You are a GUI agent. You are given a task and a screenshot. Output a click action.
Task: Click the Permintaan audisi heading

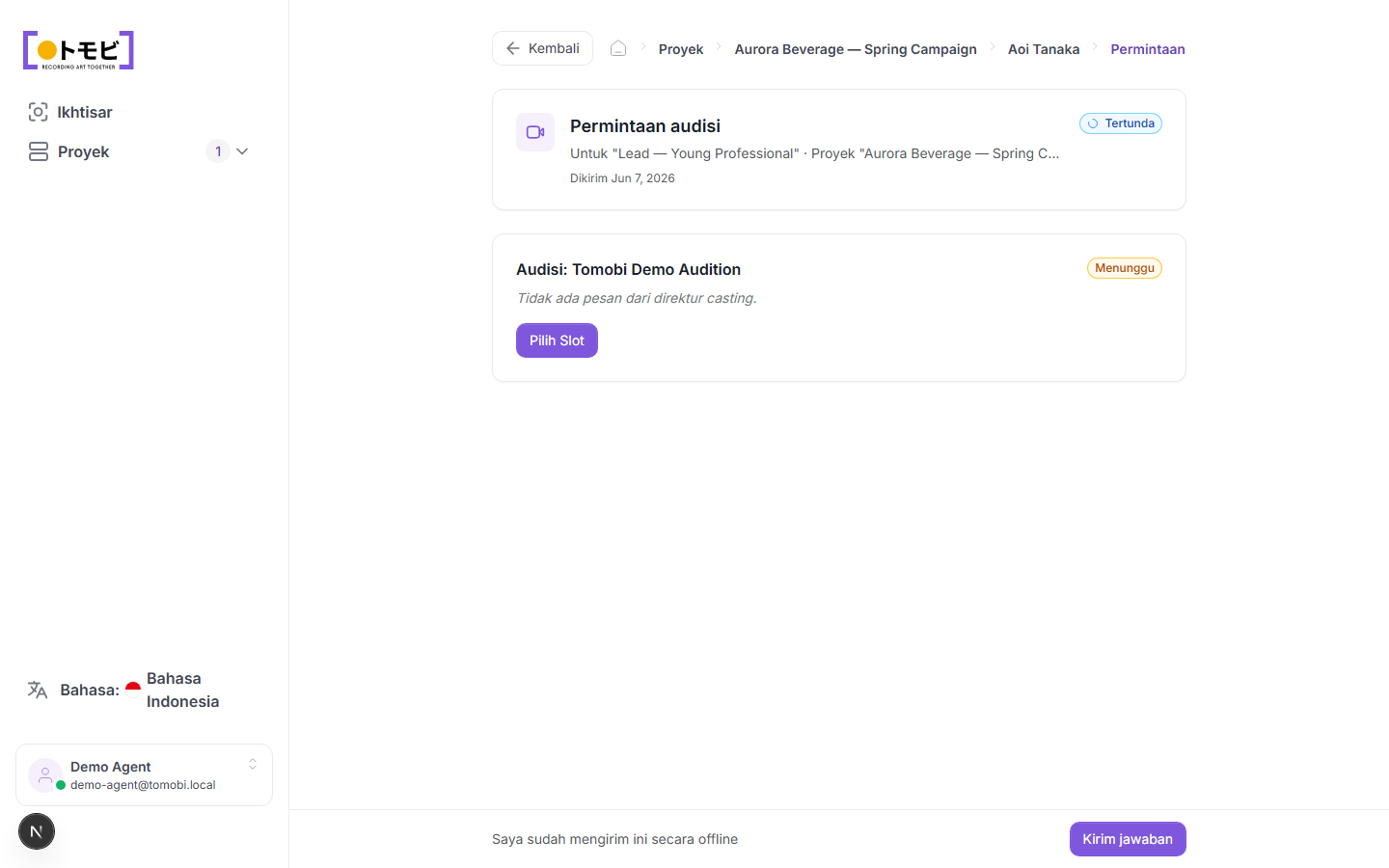645,126
